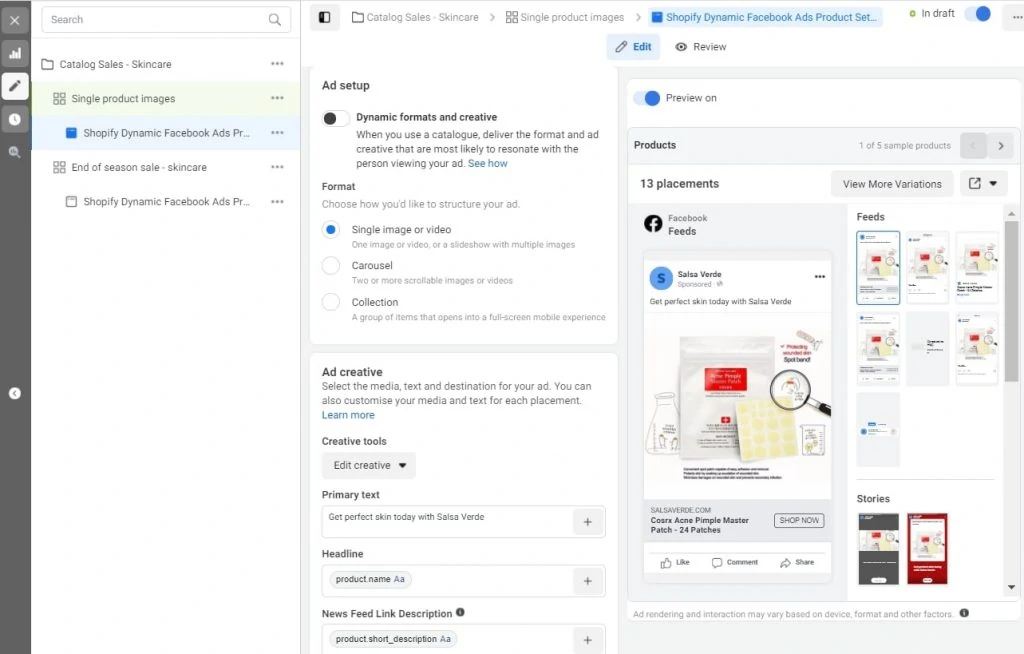This screenshot has height=654, width=1024.
Task: Select Collection format option
Action: pos(331,302)
